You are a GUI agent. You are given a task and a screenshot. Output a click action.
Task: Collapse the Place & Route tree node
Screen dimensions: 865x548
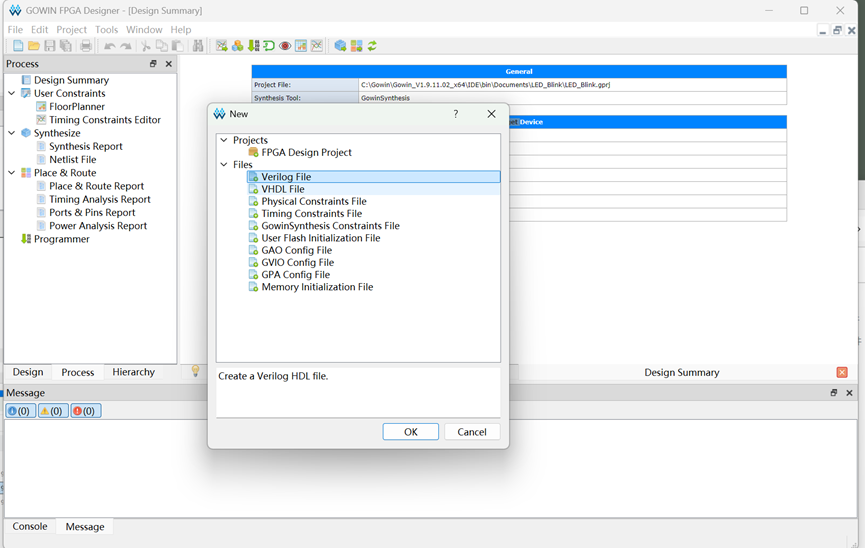pyautogui.click(x=12, y=173)
